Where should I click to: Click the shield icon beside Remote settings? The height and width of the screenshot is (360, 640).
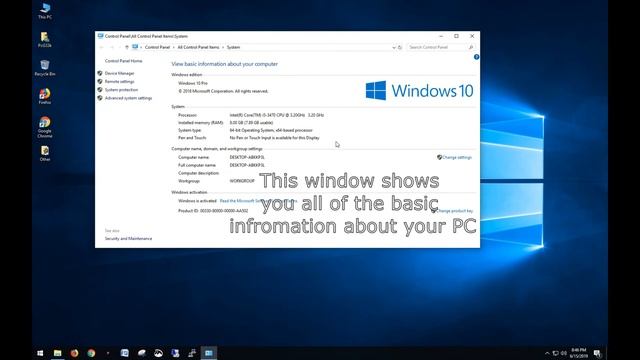100,81
